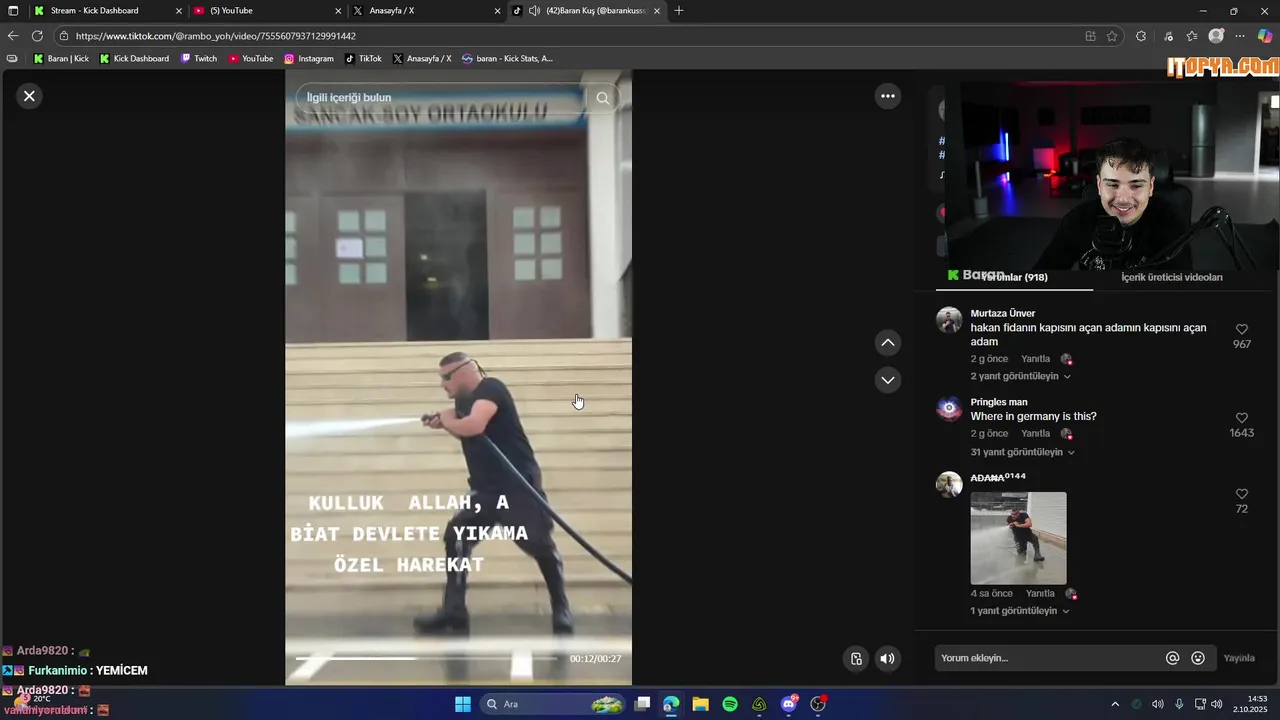
Task: Seek on the video progress bar
Action: [x=426, y=658]
